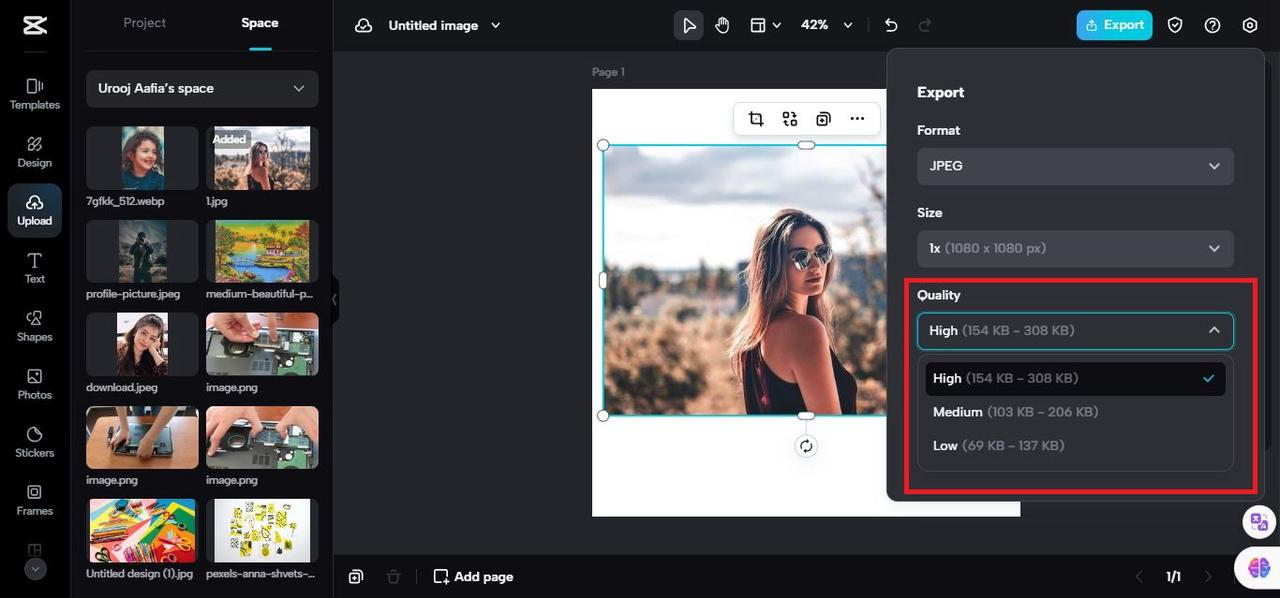
Task: Click the Page 1 label
Action: point(608,72)
